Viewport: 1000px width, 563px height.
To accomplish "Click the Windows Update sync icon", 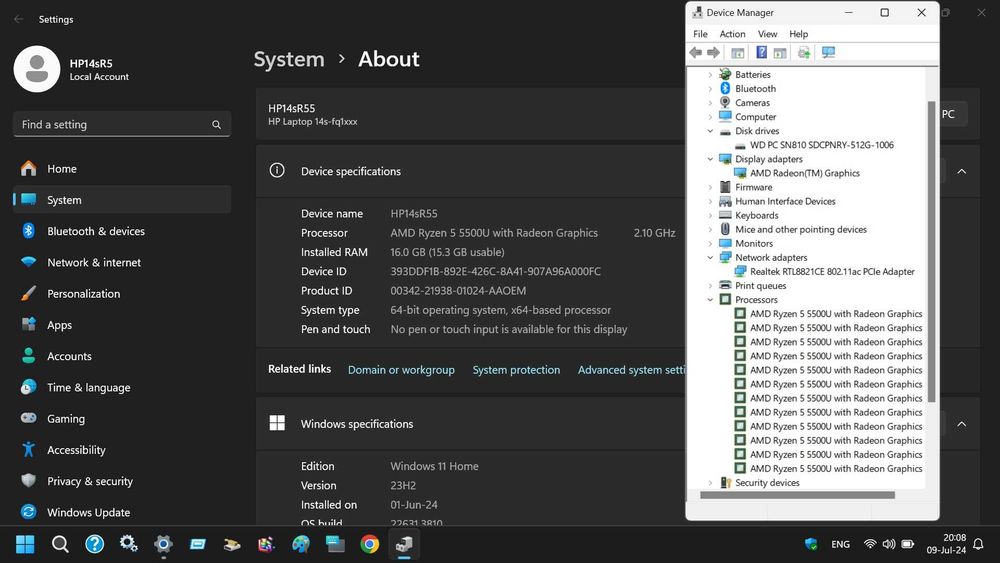I will coord(29,512).
